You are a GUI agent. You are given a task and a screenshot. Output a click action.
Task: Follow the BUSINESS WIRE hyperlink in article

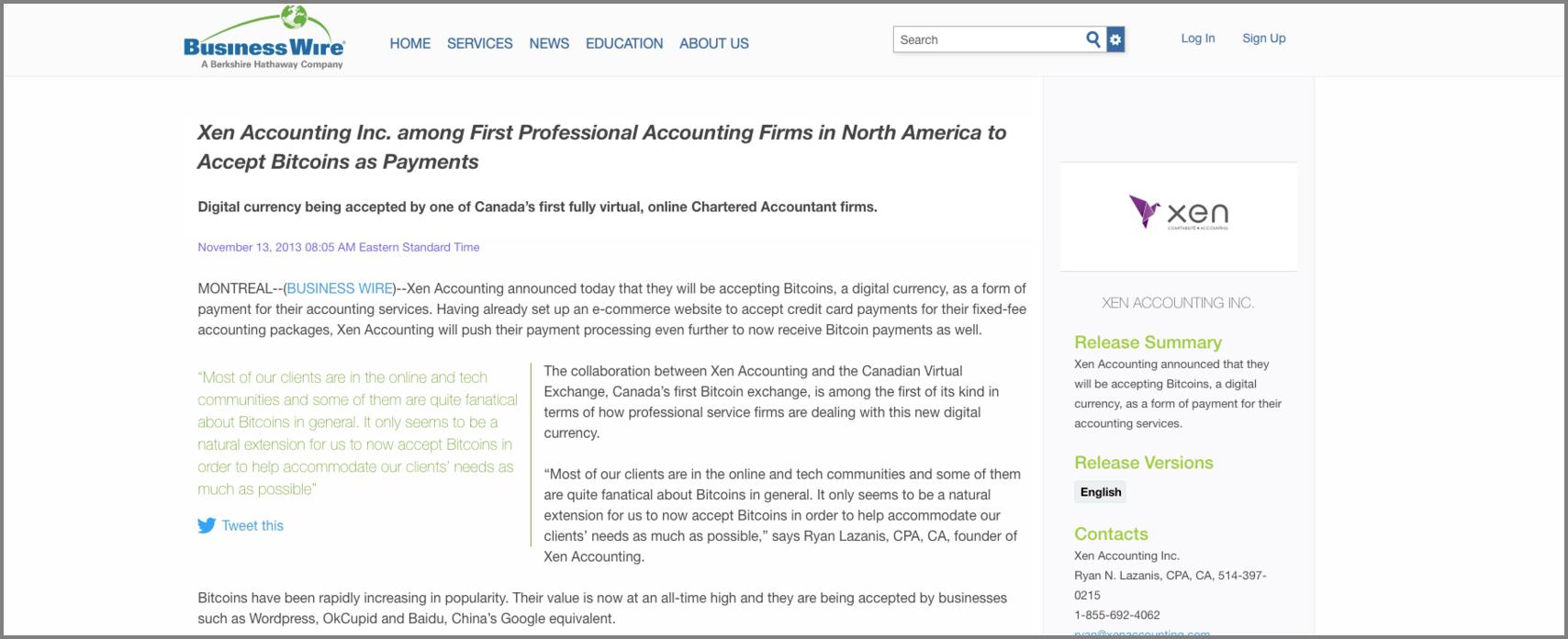340,288
